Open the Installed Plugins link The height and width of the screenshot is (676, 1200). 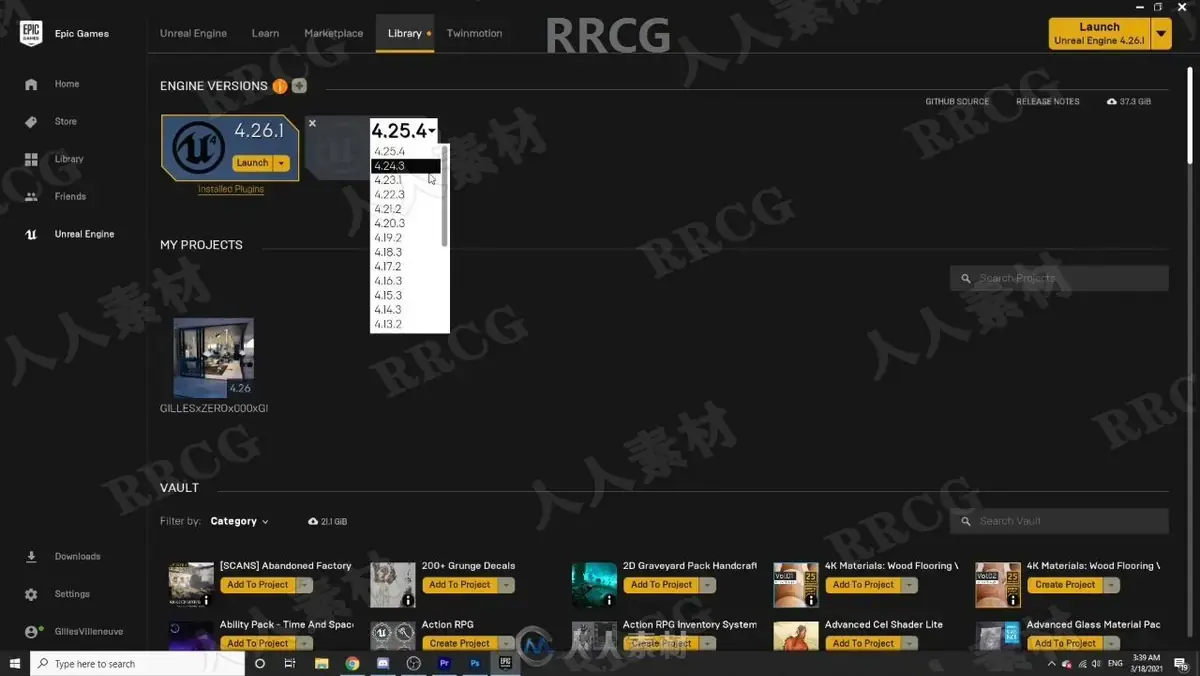231,189
